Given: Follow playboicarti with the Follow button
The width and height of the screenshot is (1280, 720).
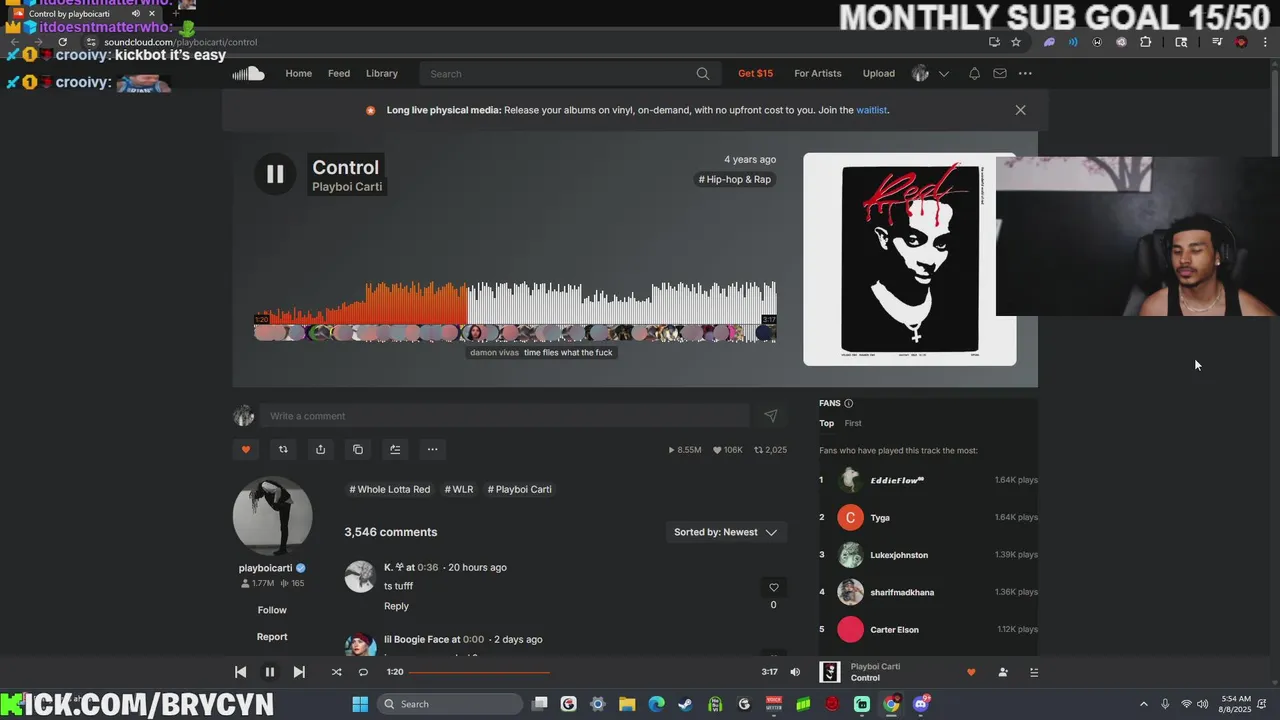Looking at the screenshot, I should click(x=272, y=610).
